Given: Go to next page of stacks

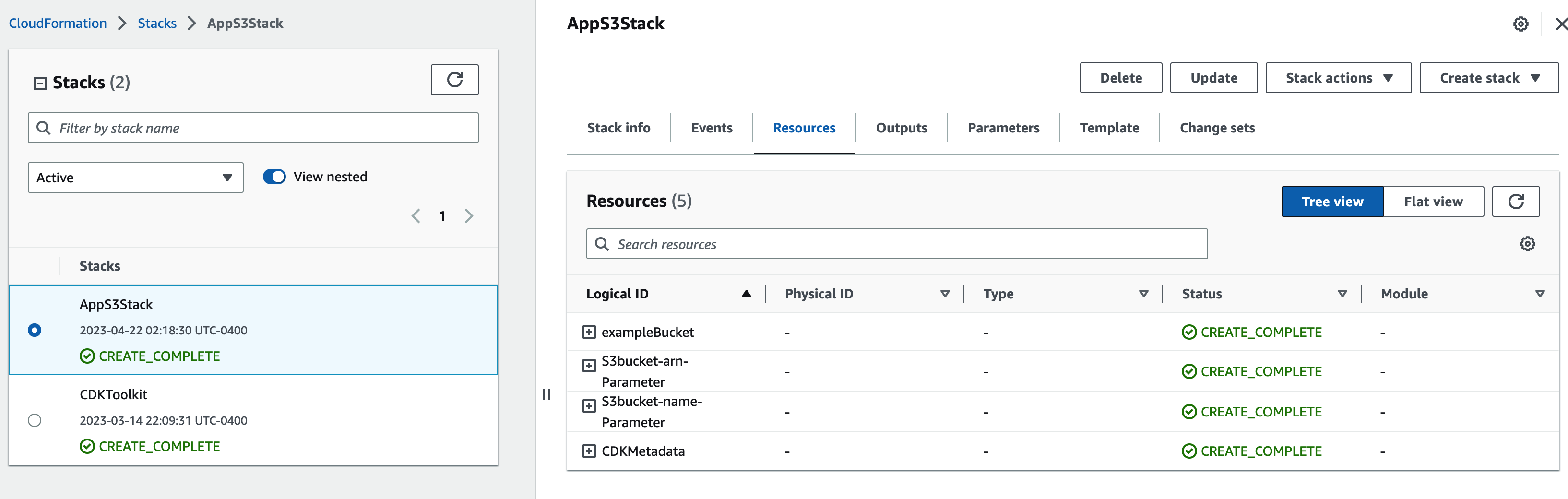Looking at the screenshot, I should click(469, 216).
